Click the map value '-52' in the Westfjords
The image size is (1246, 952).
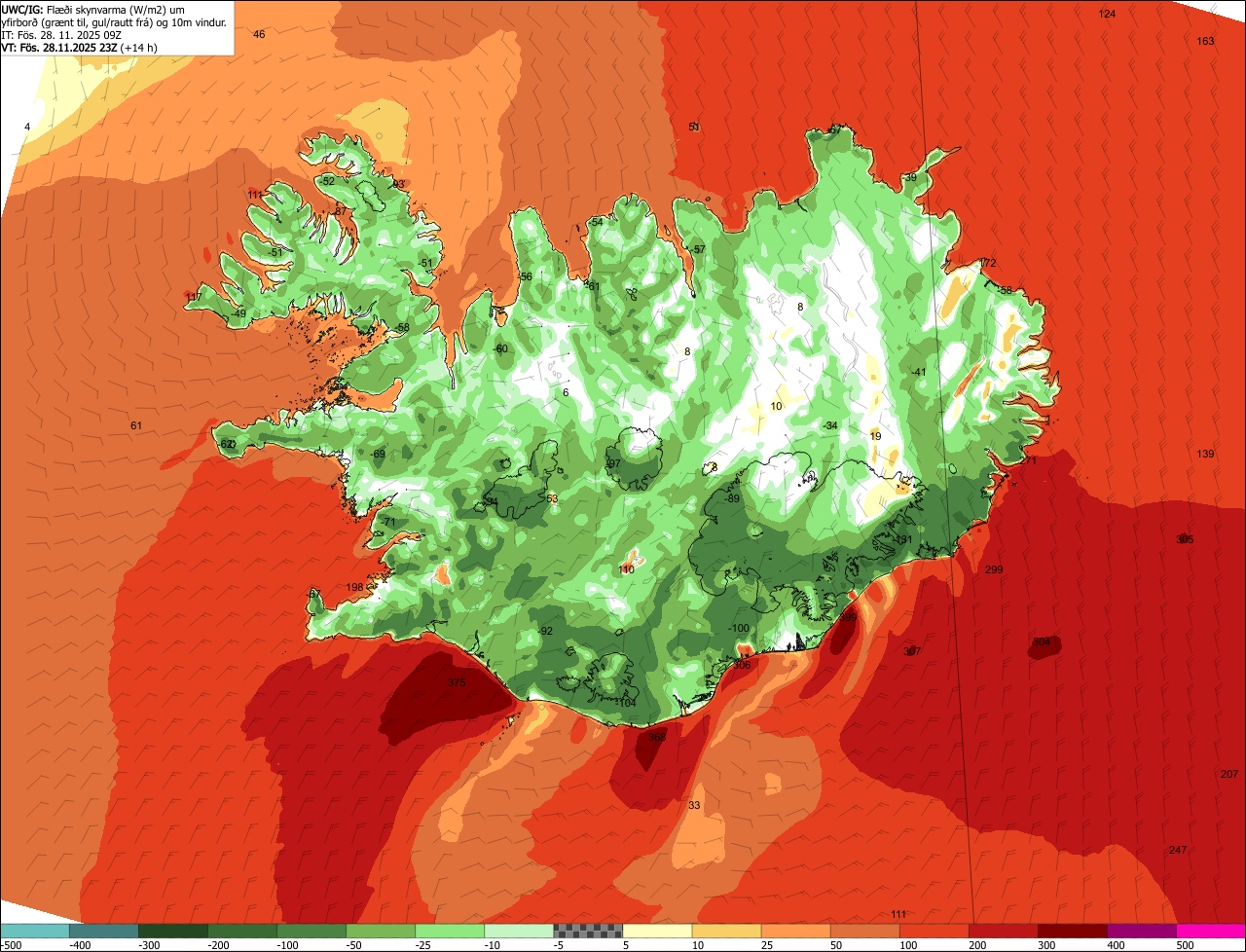tap(327, 182)
